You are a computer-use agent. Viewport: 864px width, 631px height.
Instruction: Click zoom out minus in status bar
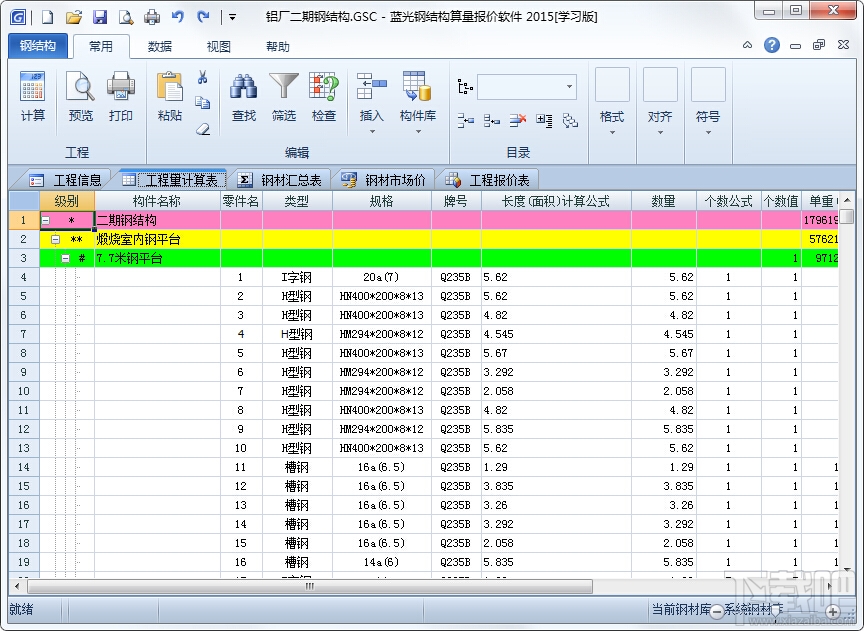pyautogui.click(x=716, y=611)
